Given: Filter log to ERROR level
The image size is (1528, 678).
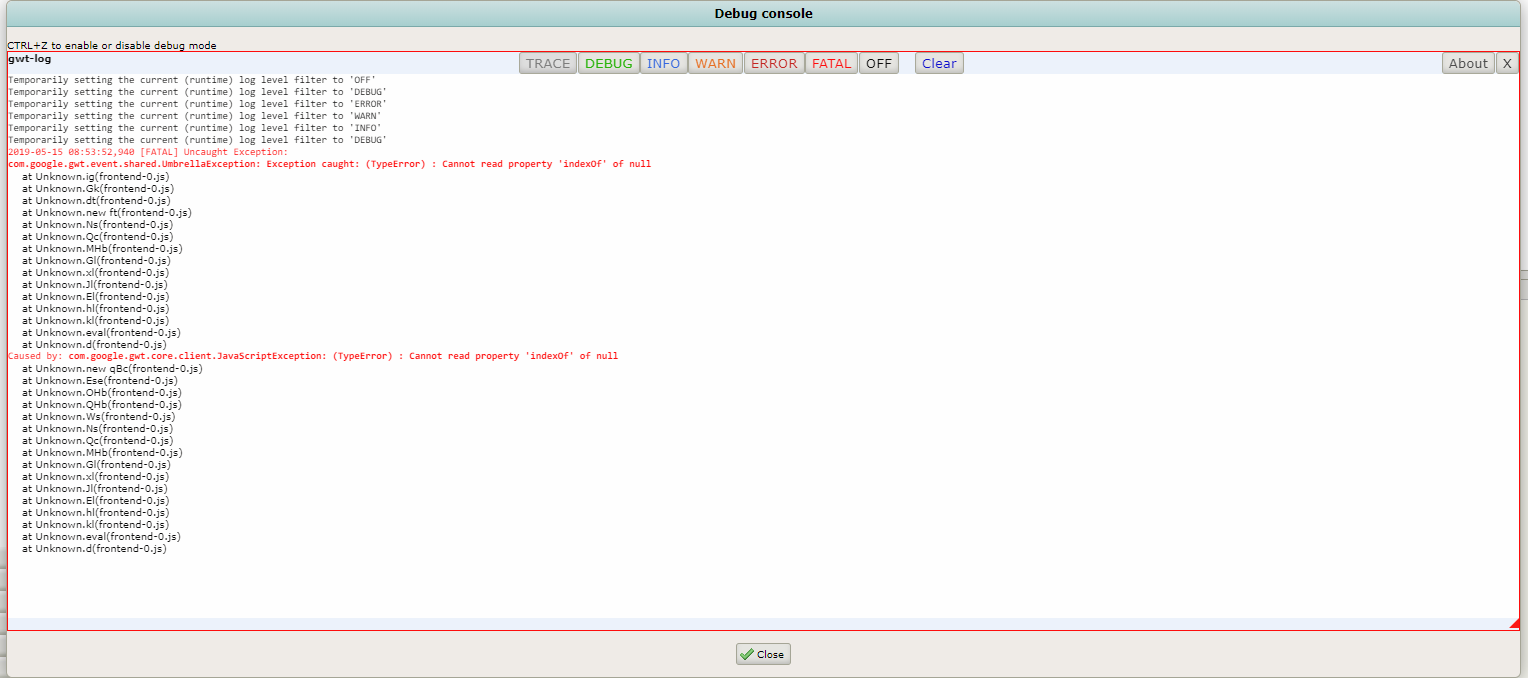Looking at the screenshot, I should pos(773,63).
